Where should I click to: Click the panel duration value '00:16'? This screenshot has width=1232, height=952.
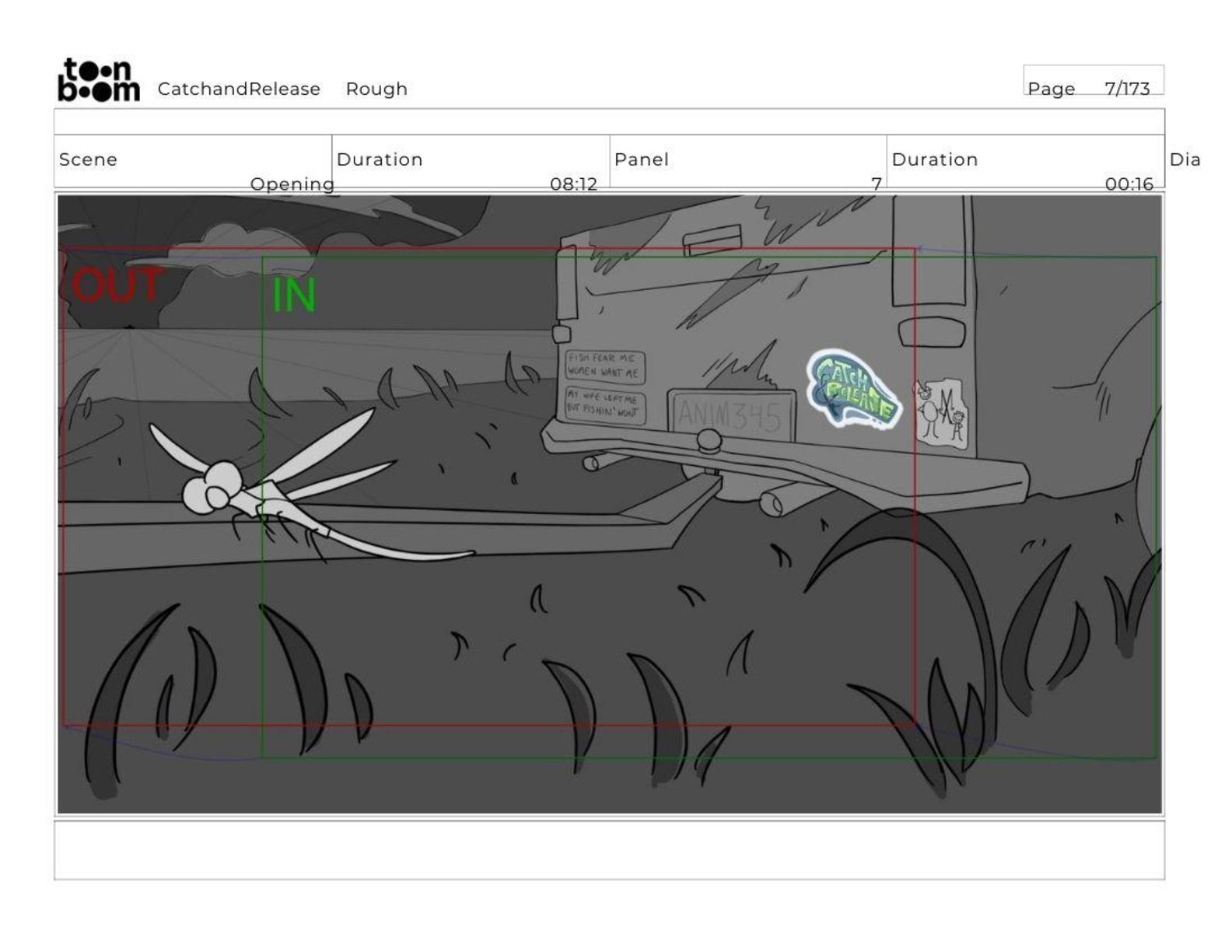[x=1129, y=184]
